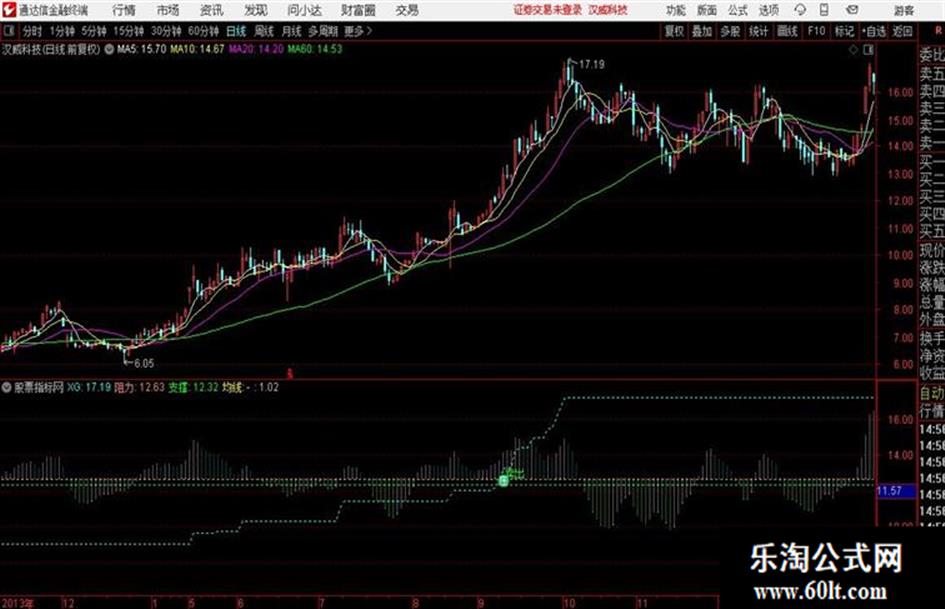Switch to 分时 chart period
This screenshot has width=945, height=609.
pyautogui.click(x=32, y=31)
